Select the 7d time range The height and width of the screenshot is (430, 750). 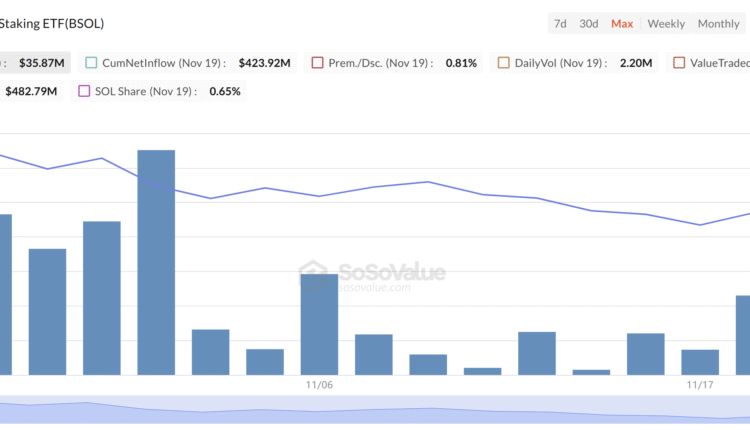tap(560, 24)
